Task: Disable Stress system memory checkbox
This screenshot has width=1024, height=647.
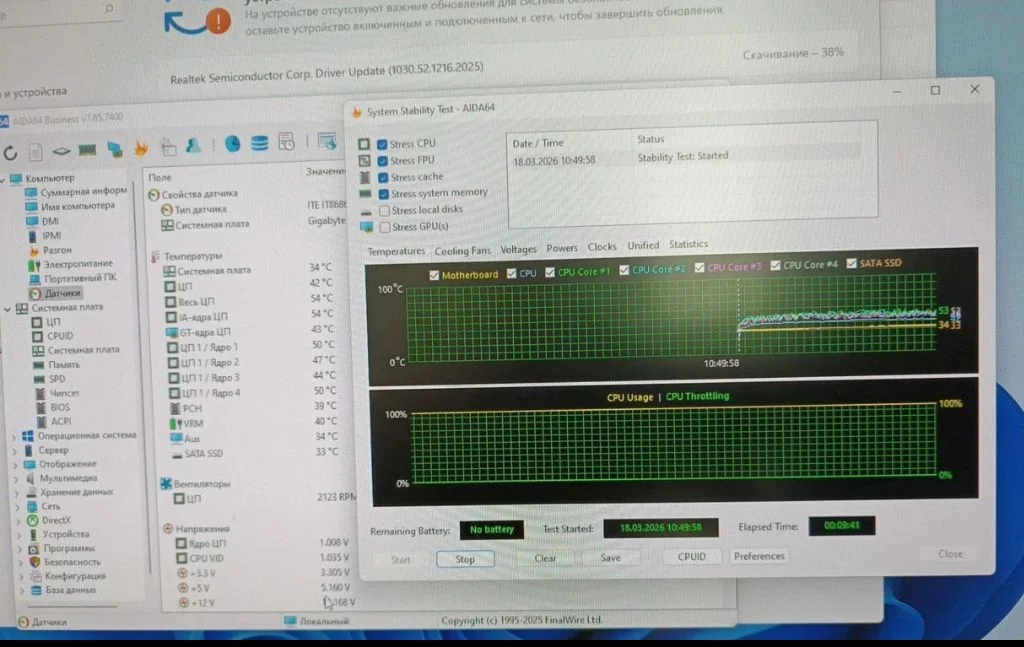Action: click(x=384, y=194)
